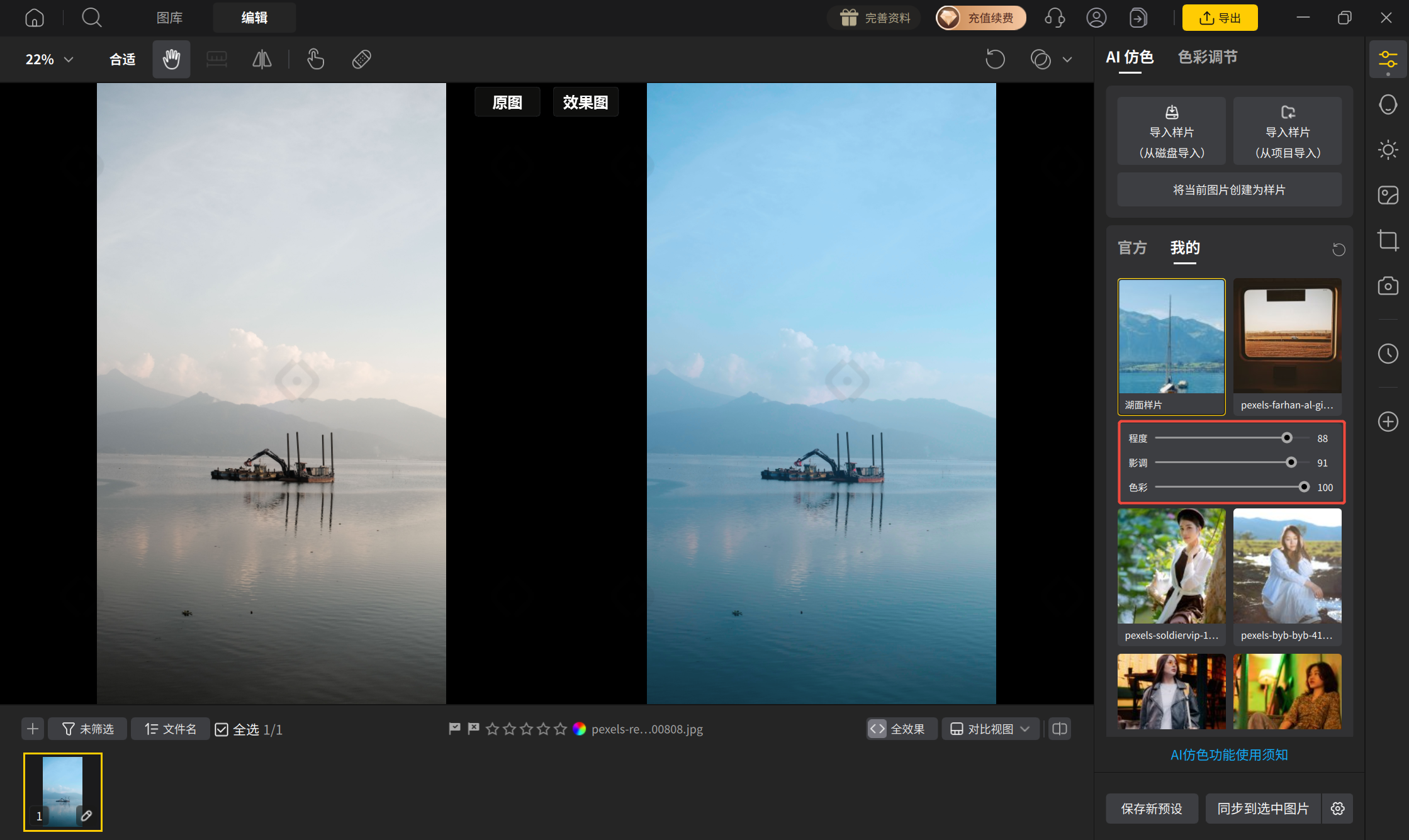Select the finger touch tool icon
The width and height of the screenshot is (1409, 840).
tap(315, 59)
